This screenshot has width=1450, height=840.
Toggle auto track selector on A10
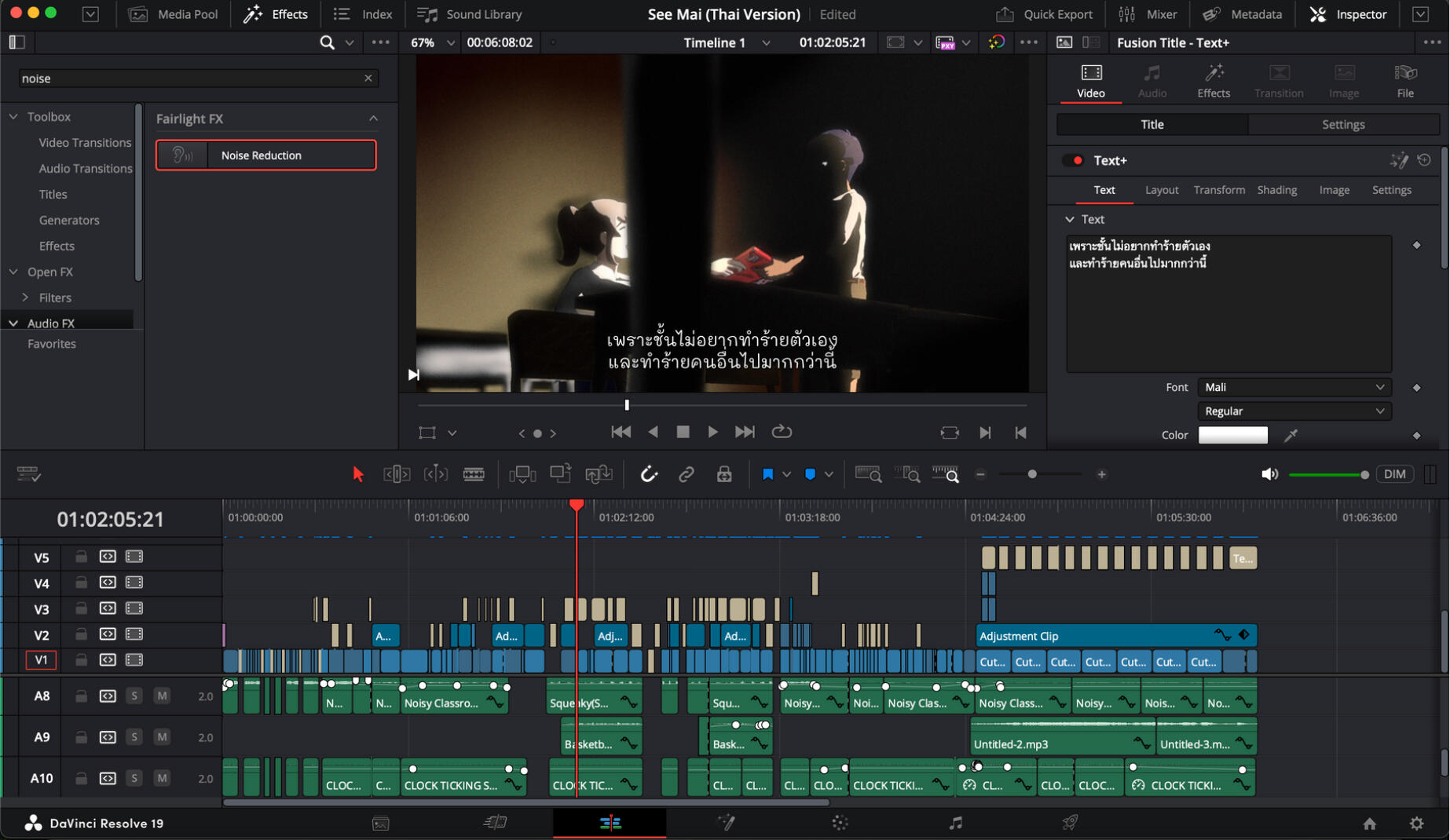tap(108, 778)
